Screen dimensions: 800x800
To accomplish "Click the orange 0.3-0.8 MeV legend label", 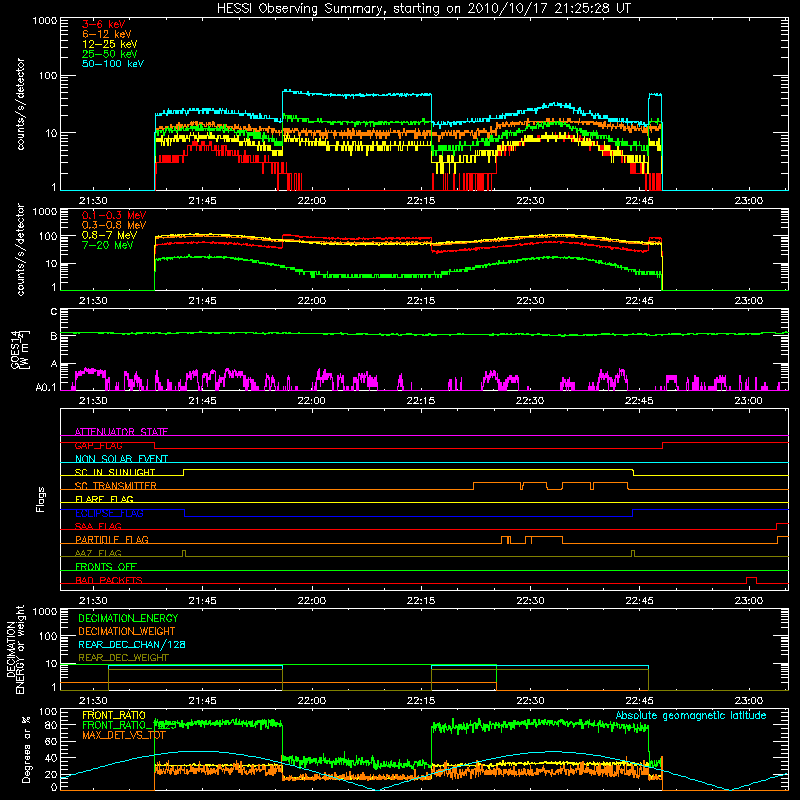I will point(114,225).
